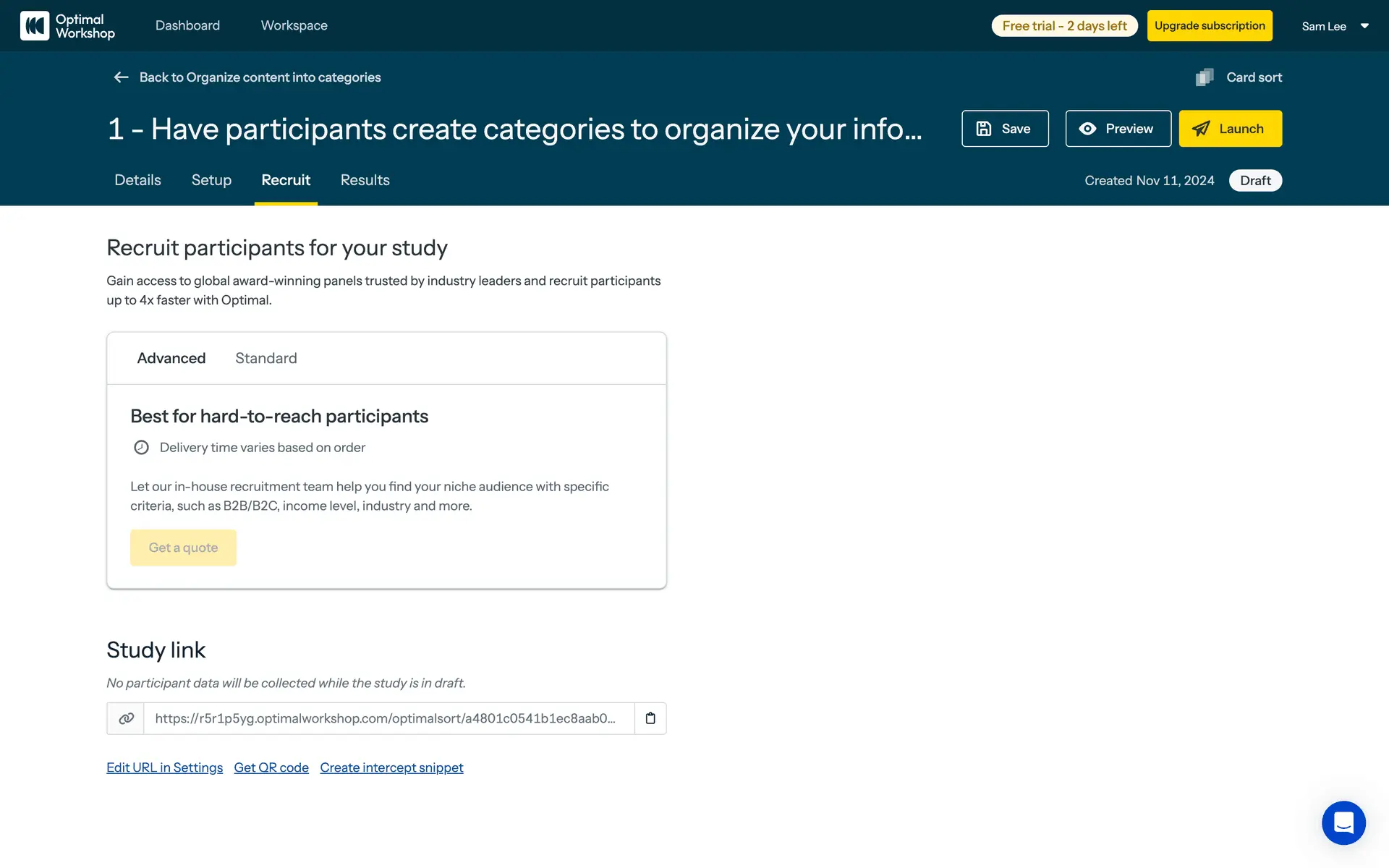Click the Optimal Workshop logo icon
The height and width of the screenshot is (868, 1389).
click(35, 26)
